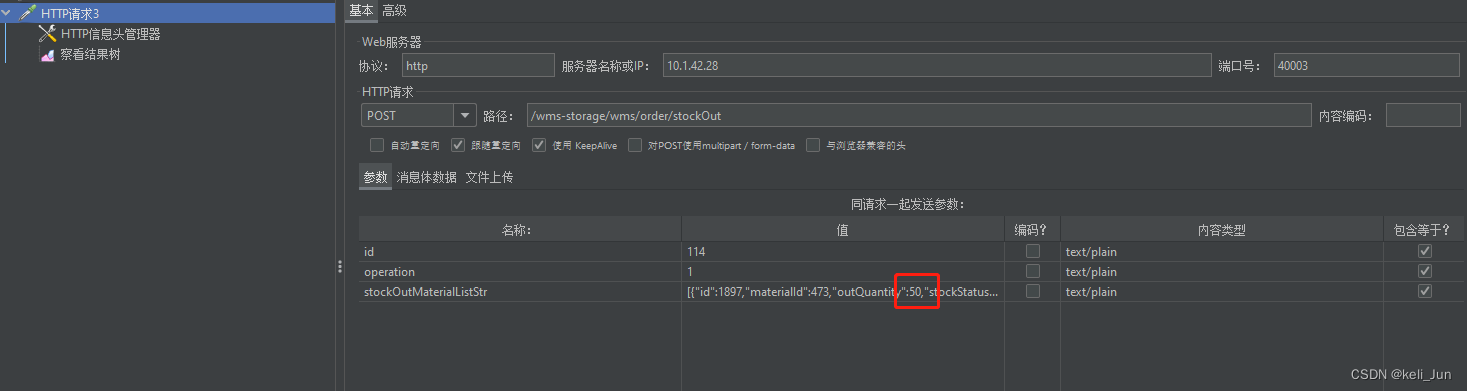Click the operation row value cell

843,271
